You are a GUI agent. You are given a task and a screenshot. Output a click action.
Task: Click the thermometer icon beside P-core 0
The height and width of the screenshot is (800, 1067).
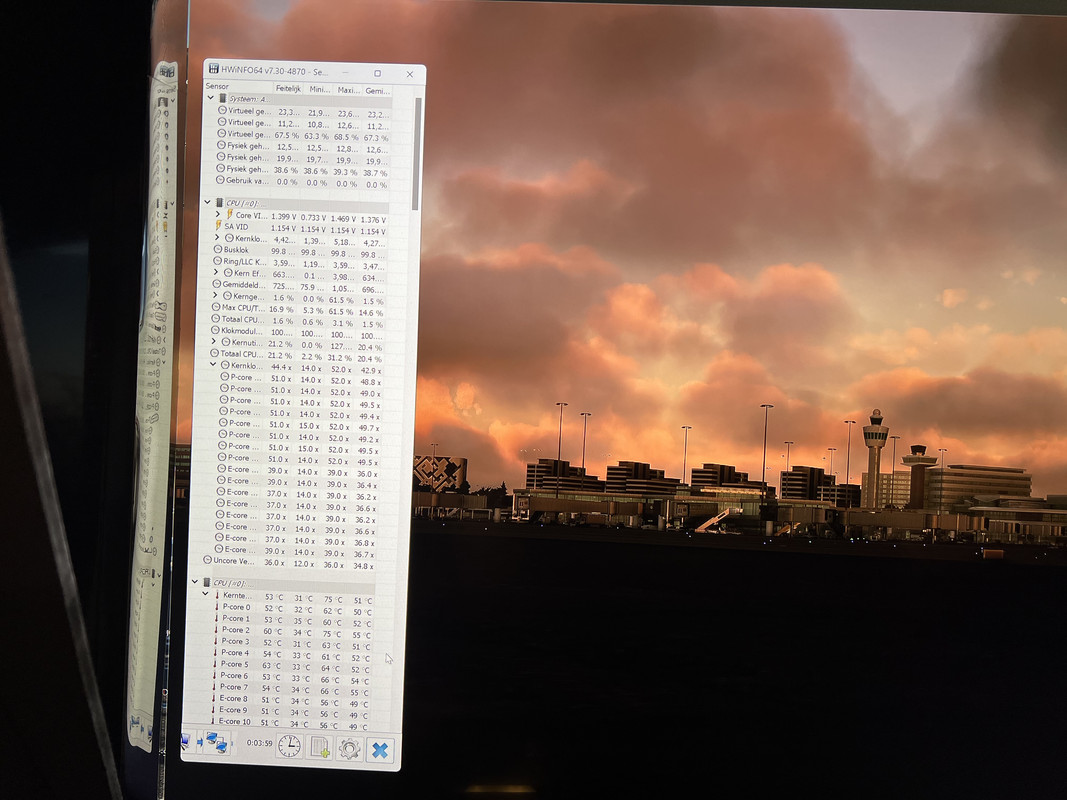click(216, 606)
